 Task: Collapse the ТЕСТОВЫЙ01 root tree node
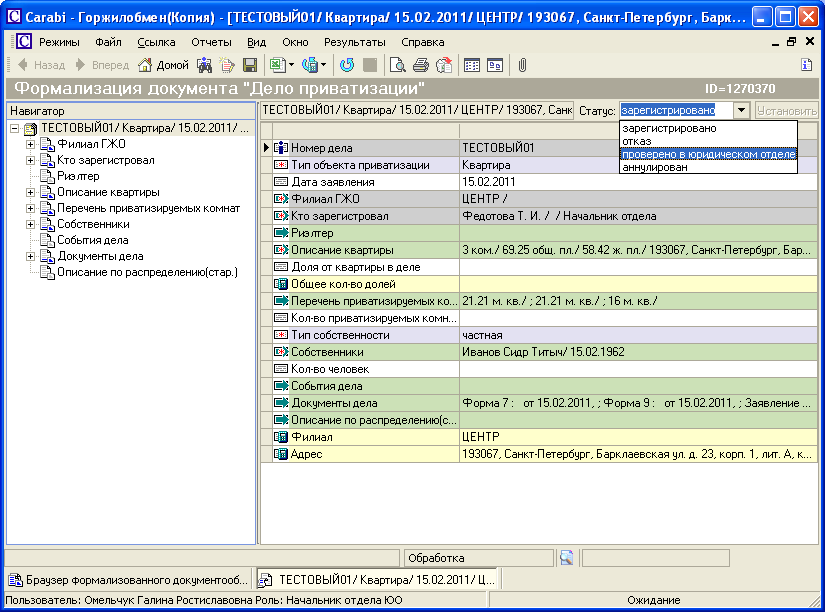(14, 128)
